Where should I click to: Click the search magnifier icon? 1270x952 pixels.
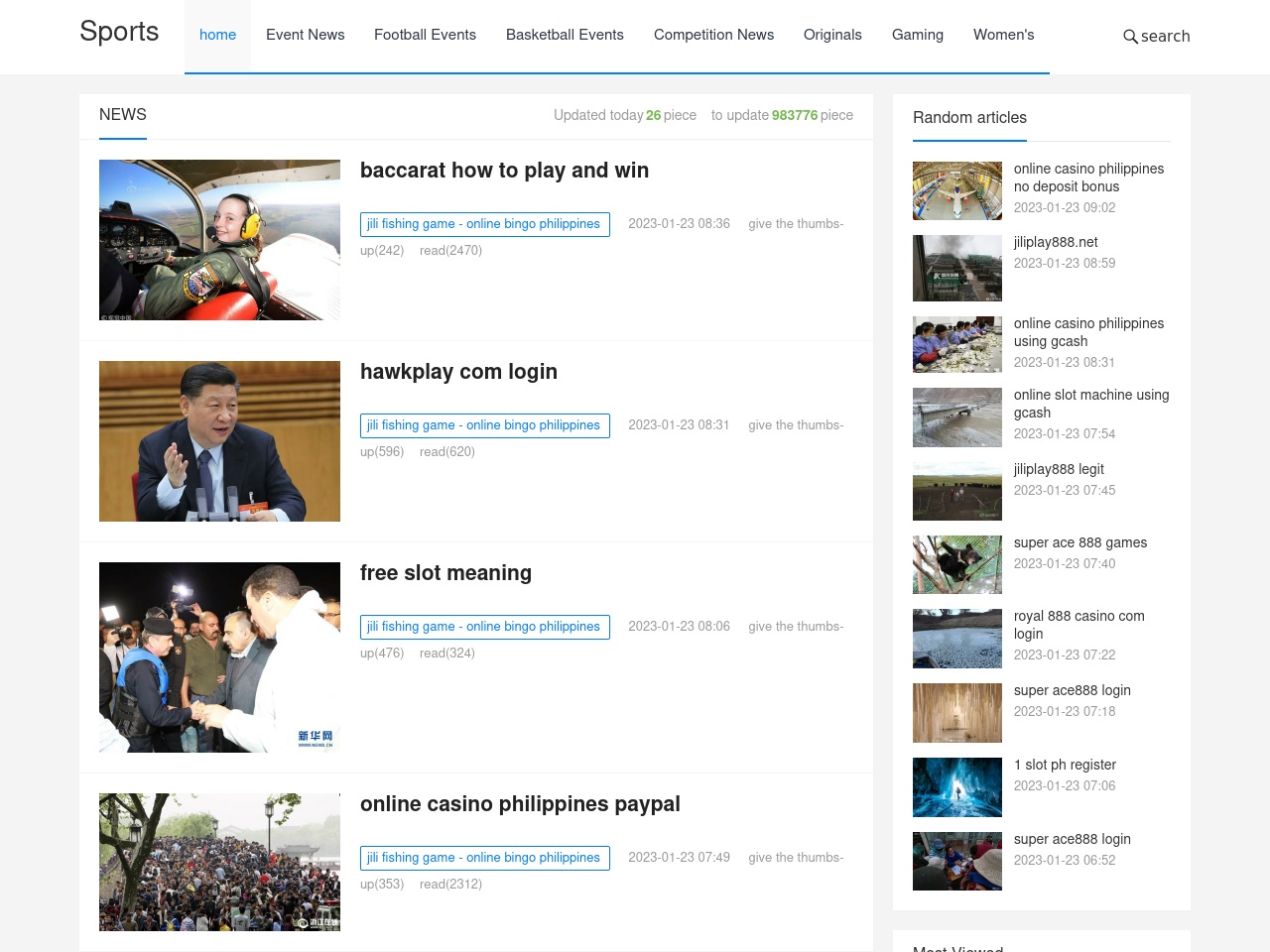pyautogui.click(x=1130, y=37)
